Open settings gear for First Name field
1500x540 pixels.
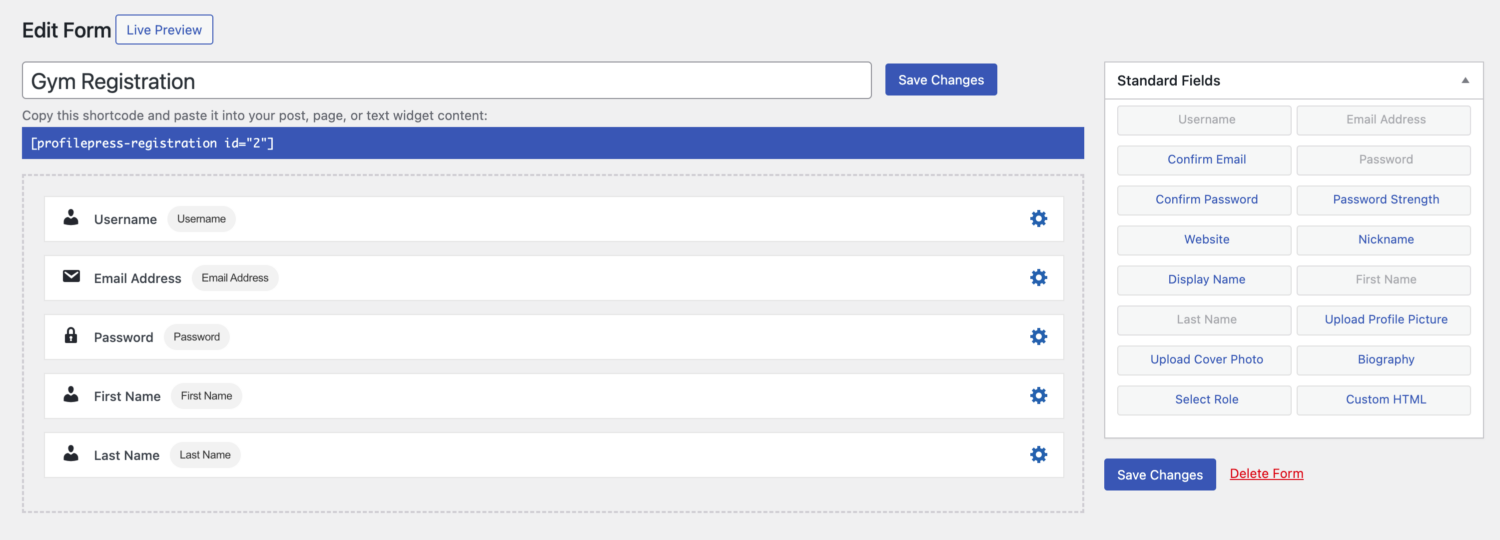coord(1038,395)
